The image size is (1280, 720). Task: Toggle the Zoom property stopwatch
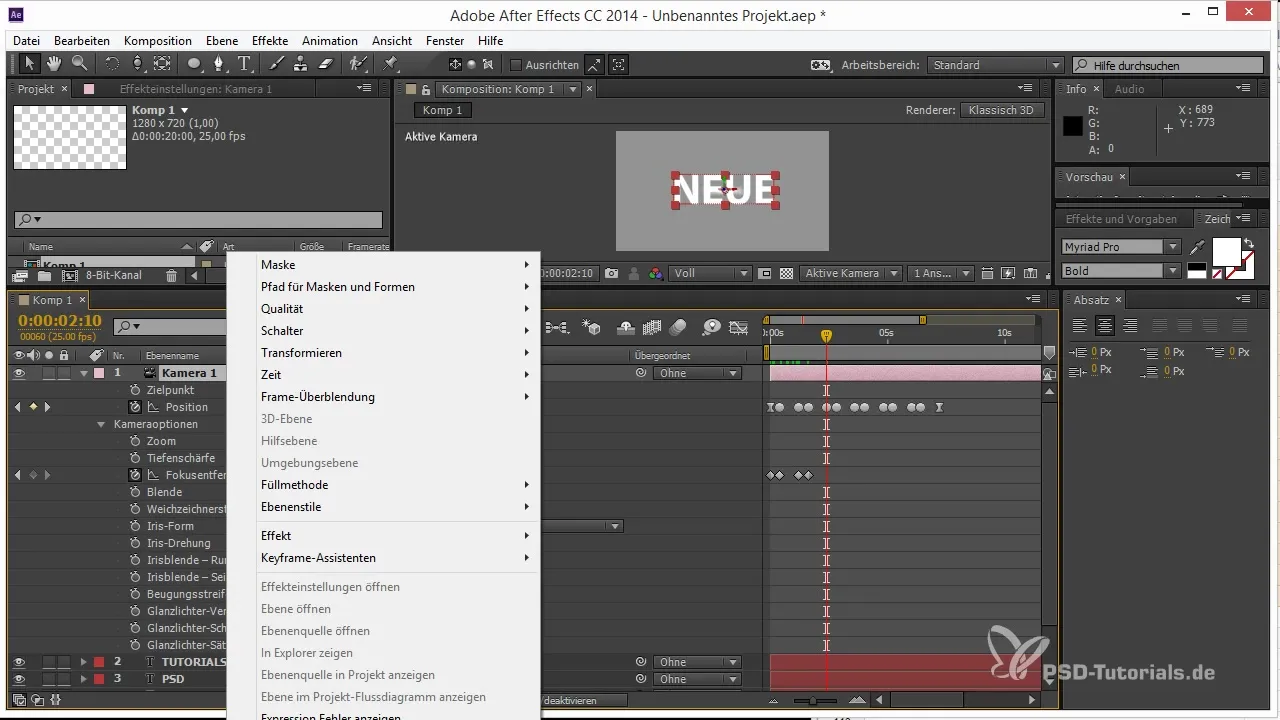(135, 441)
